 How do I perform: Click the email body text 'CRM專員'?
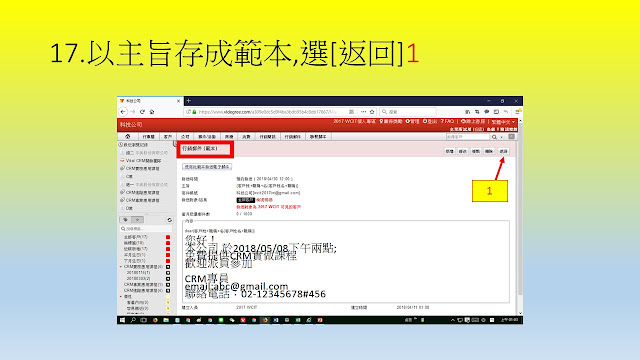coord(206,278)
